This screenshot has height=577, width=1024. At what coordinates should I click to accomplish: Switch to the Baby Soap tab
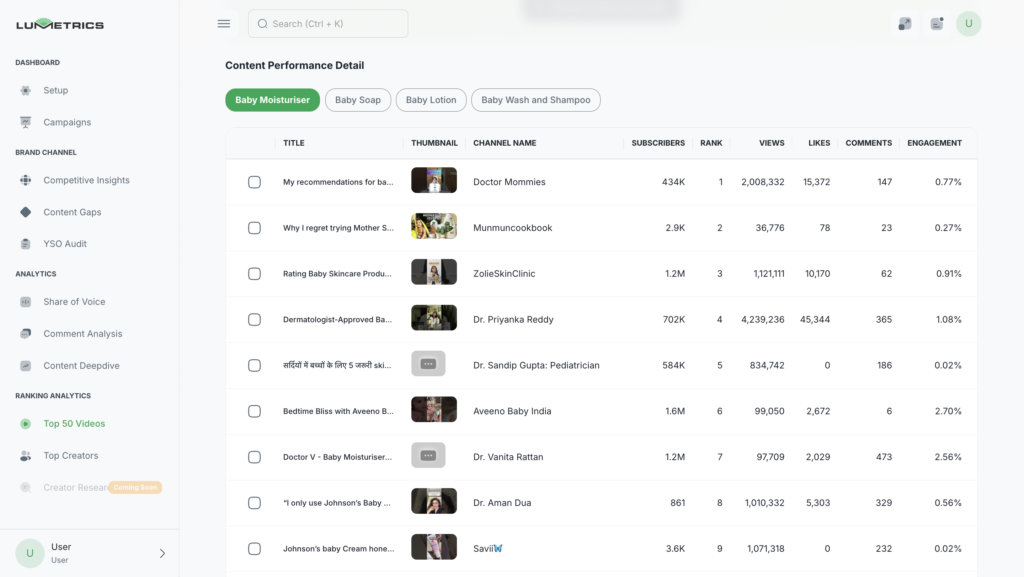point(357,99)
